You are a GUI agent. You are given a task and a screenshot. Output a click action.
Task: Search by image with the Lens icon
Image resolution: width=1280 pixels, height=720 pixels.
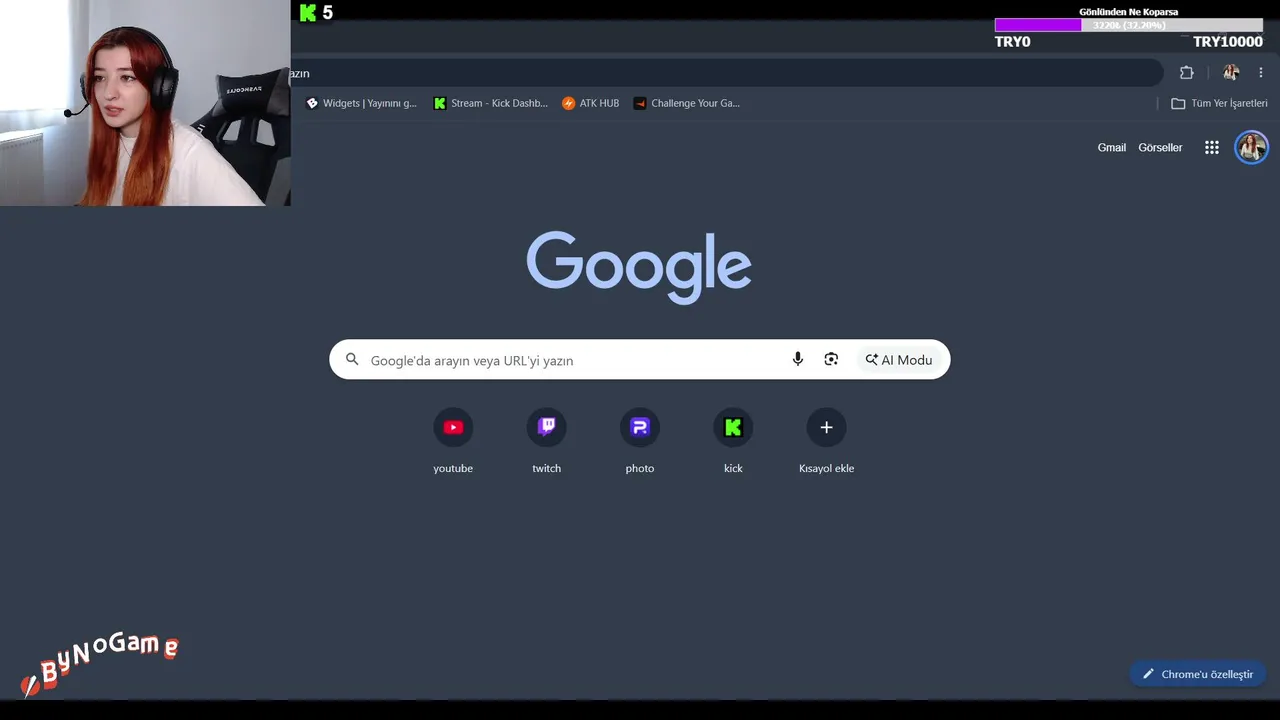click(831, 360)
